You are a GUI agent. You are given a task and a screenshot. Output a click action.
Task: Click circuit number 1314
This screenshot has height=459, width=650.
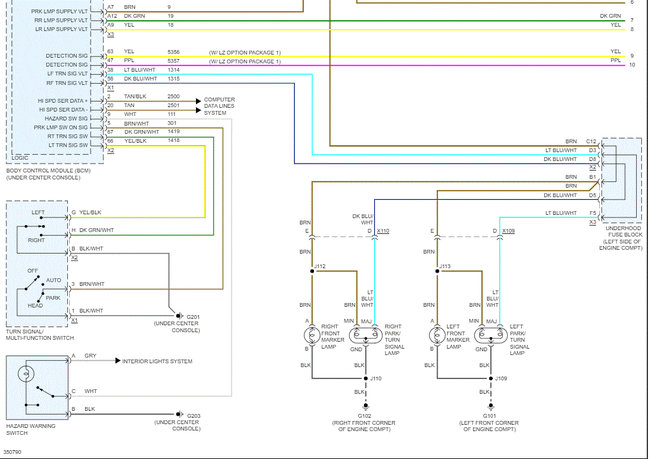(x=174, y=70)
